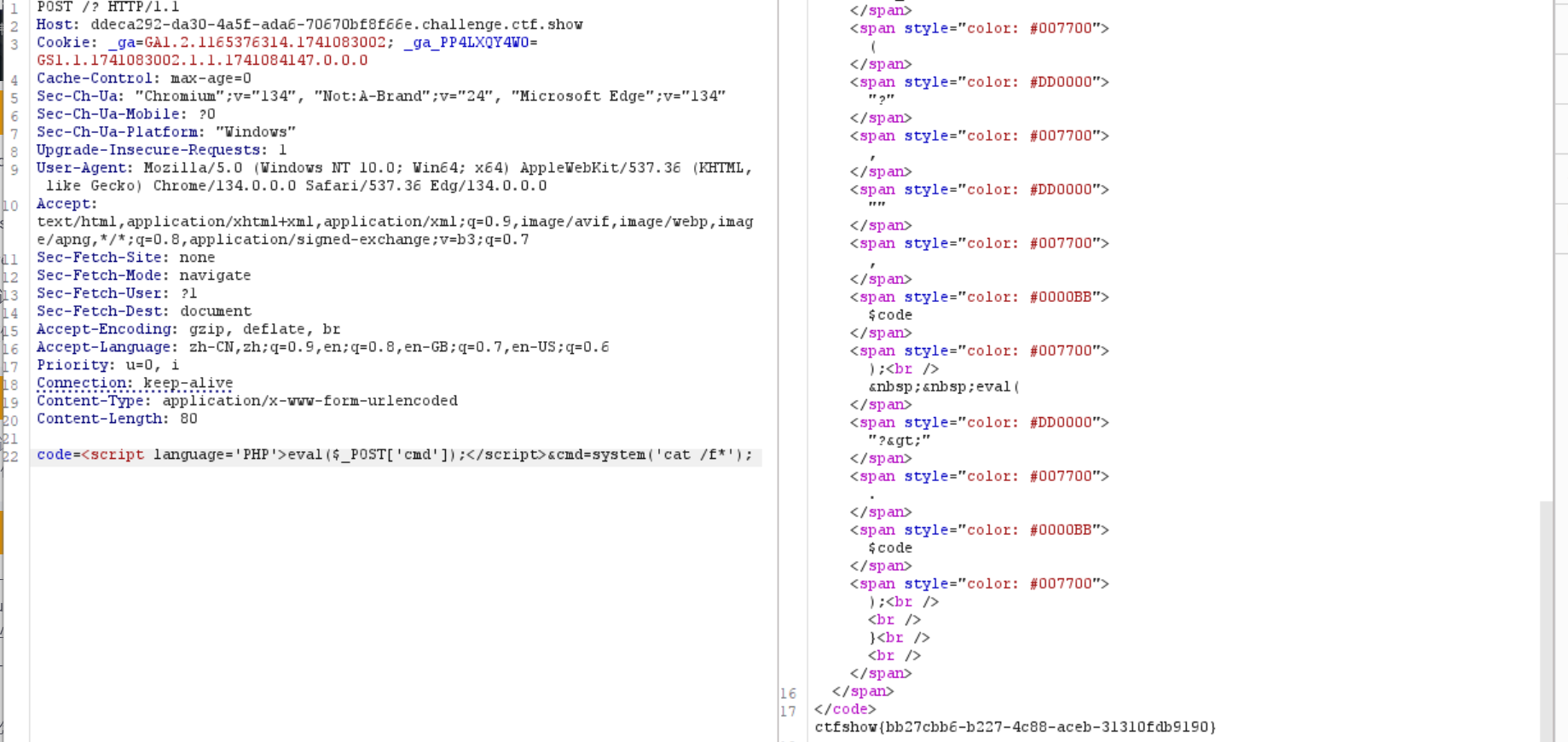
Task: Click the 'Cache-Control: max-age=0' header
Action: (x=144, y=78)
